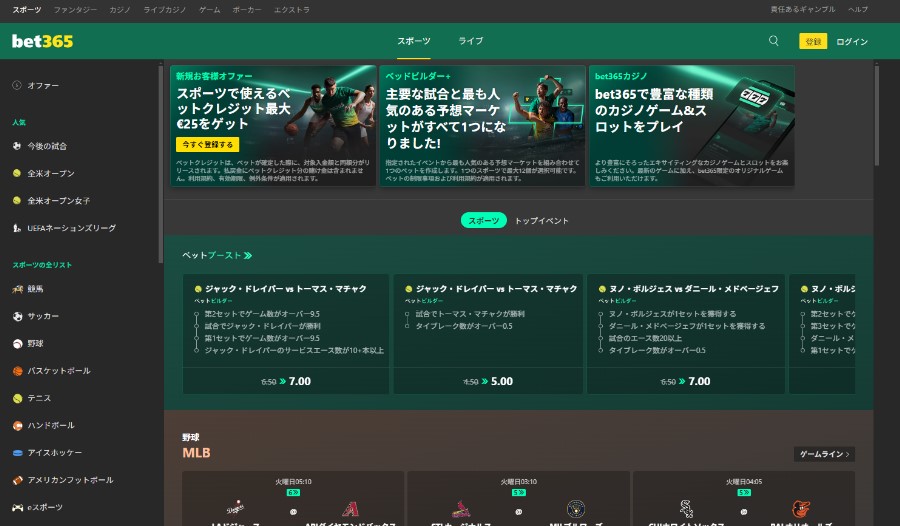Click the 今すぐ登録する button

click(207, 144)
